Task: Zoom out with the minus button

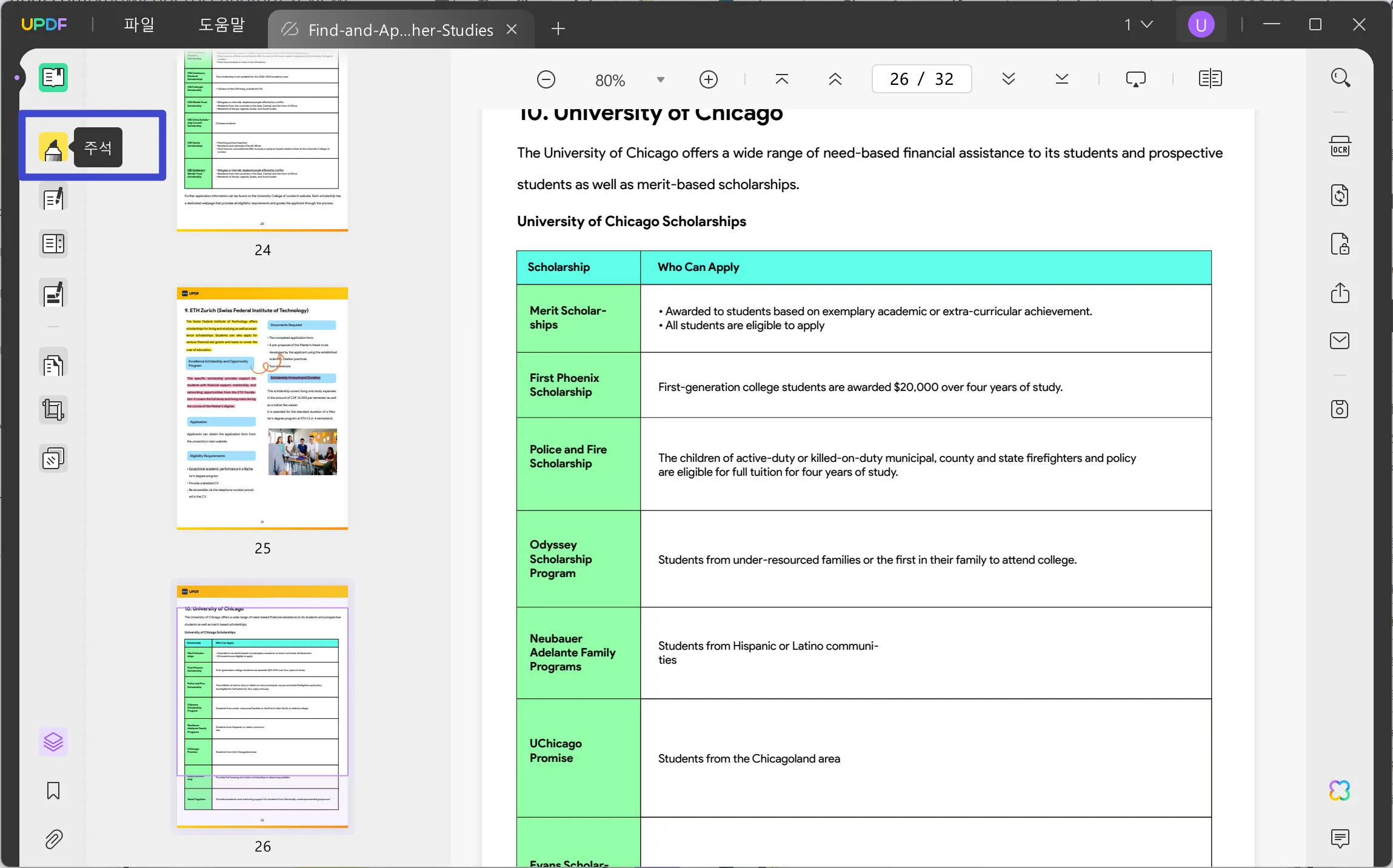Action: 546,79
